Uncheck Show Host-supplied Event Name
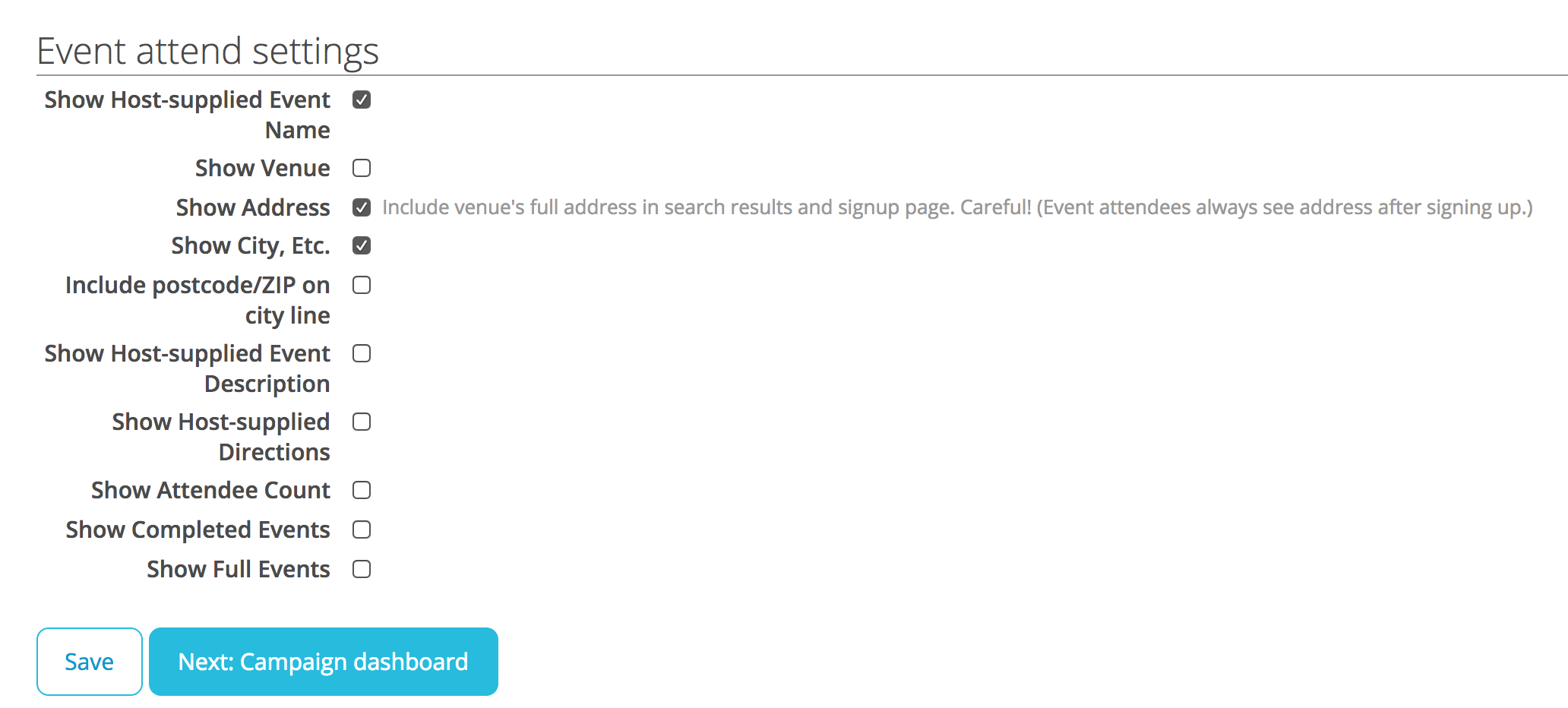This screenshot has height=708, width=1568. 362,100
